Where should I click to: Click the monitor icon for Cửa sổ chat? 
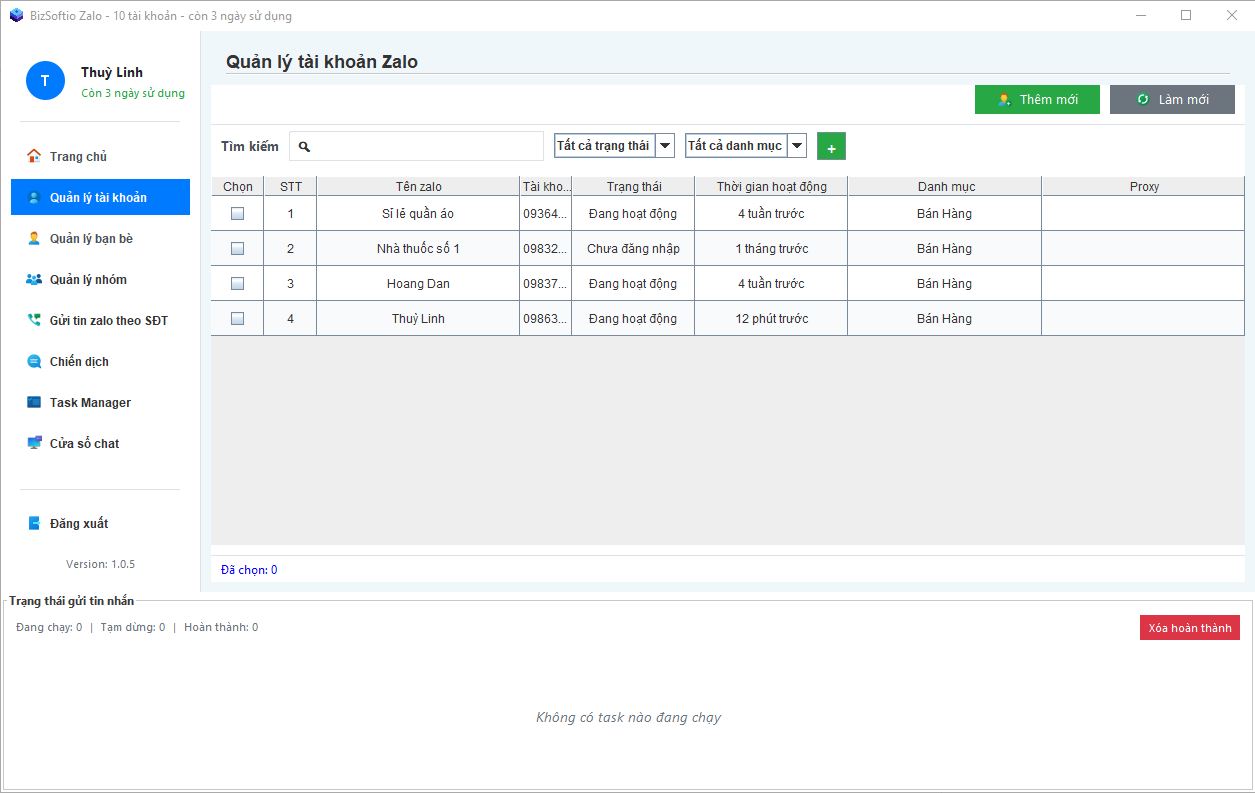[34, 443]
